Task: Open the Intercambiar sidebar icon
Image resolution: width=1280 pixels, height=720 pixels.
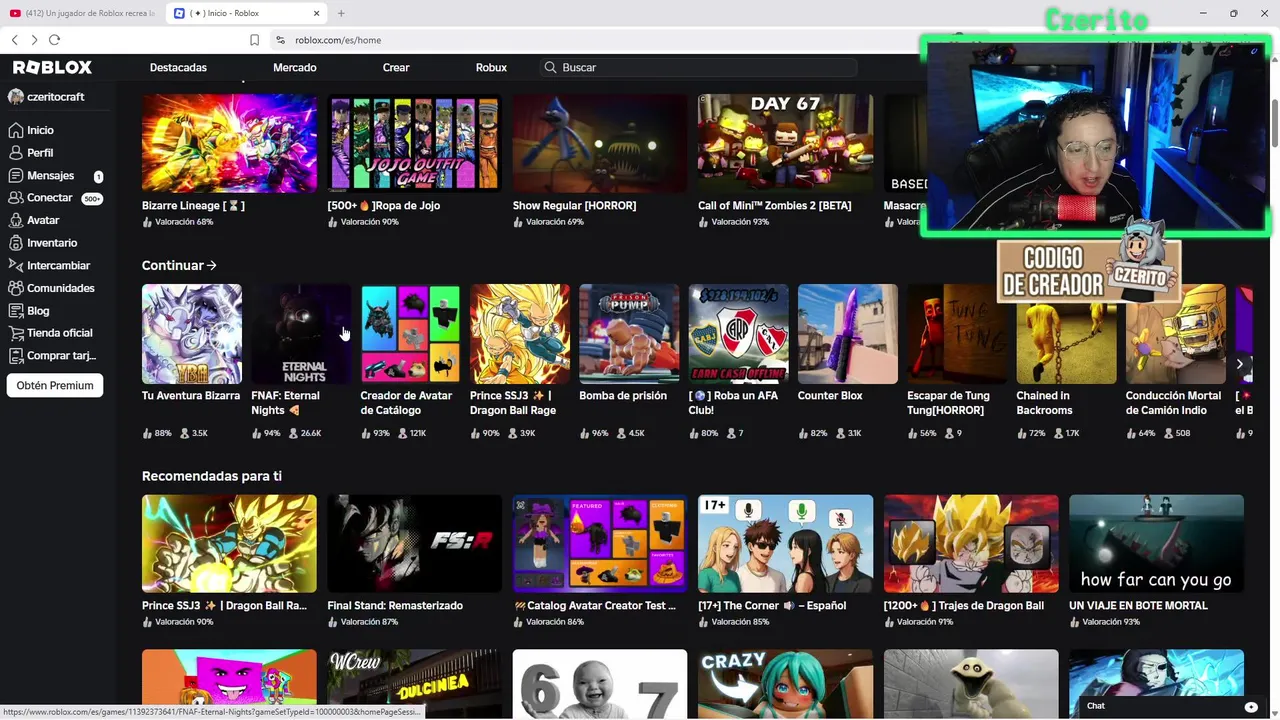Action: click(x=15, y=265)
